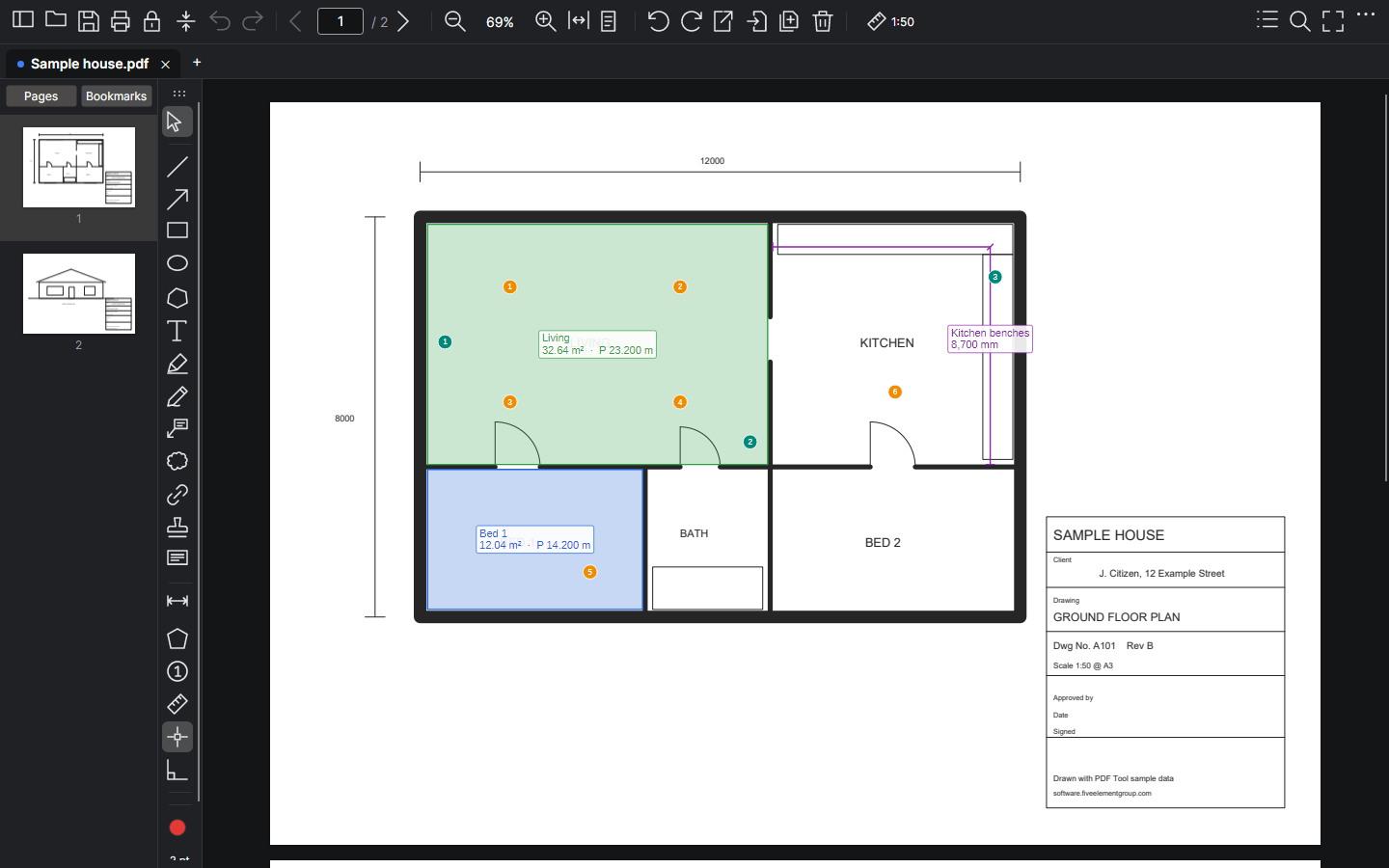Rotate the page counter-clockwise
The width and height of the screenshot is (1389, 868).
coord(658,21)
